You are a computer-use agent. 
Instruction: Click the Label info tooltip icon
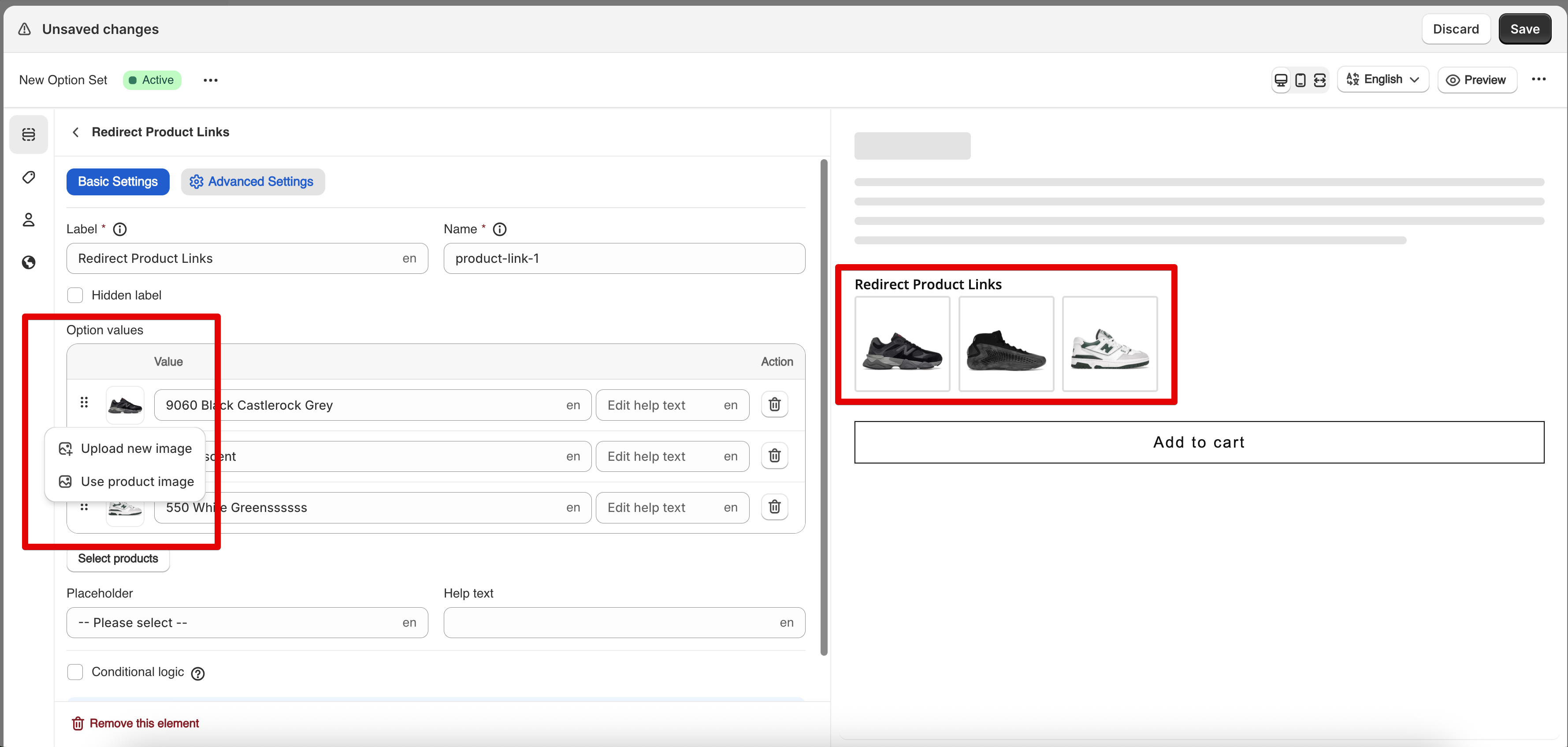pos(120,229)
